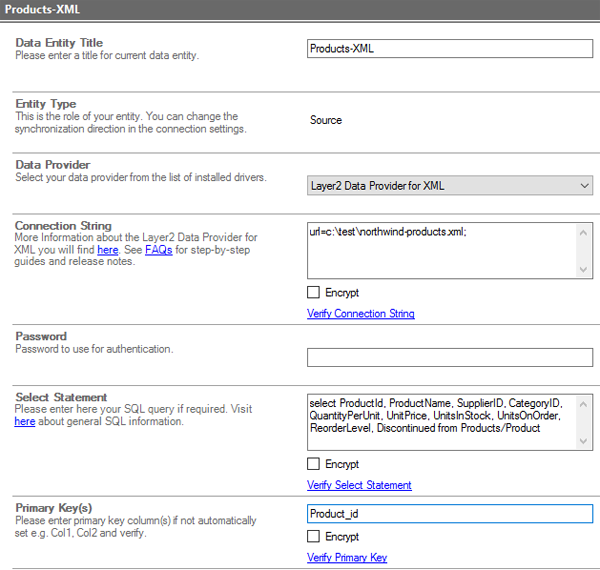600x570 pixels.
Task: Check Encrypt box under Primary Key(s)
Action: click(x=314, y=537)
